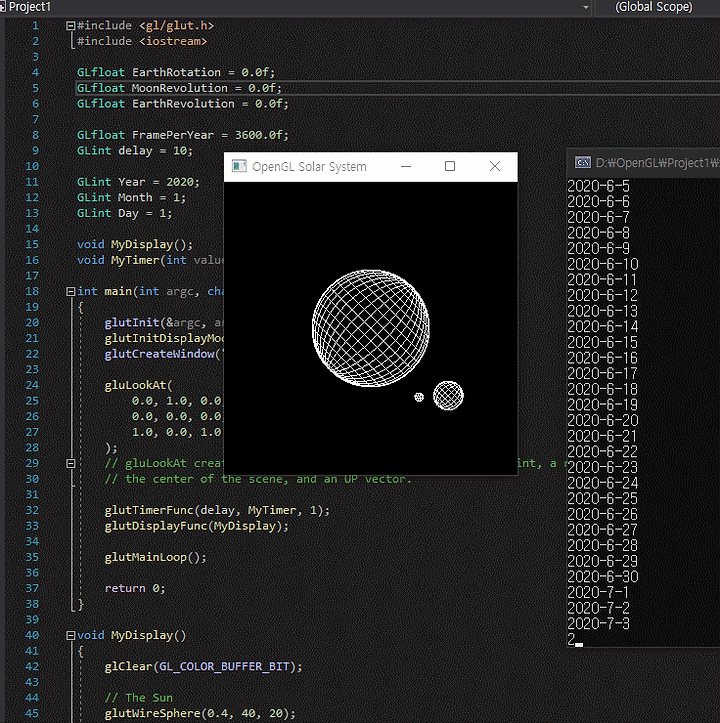This screenshot has height=723, width=720.
Task: Click 'Year = 2020' on line 11
Action: click(158, 182)
